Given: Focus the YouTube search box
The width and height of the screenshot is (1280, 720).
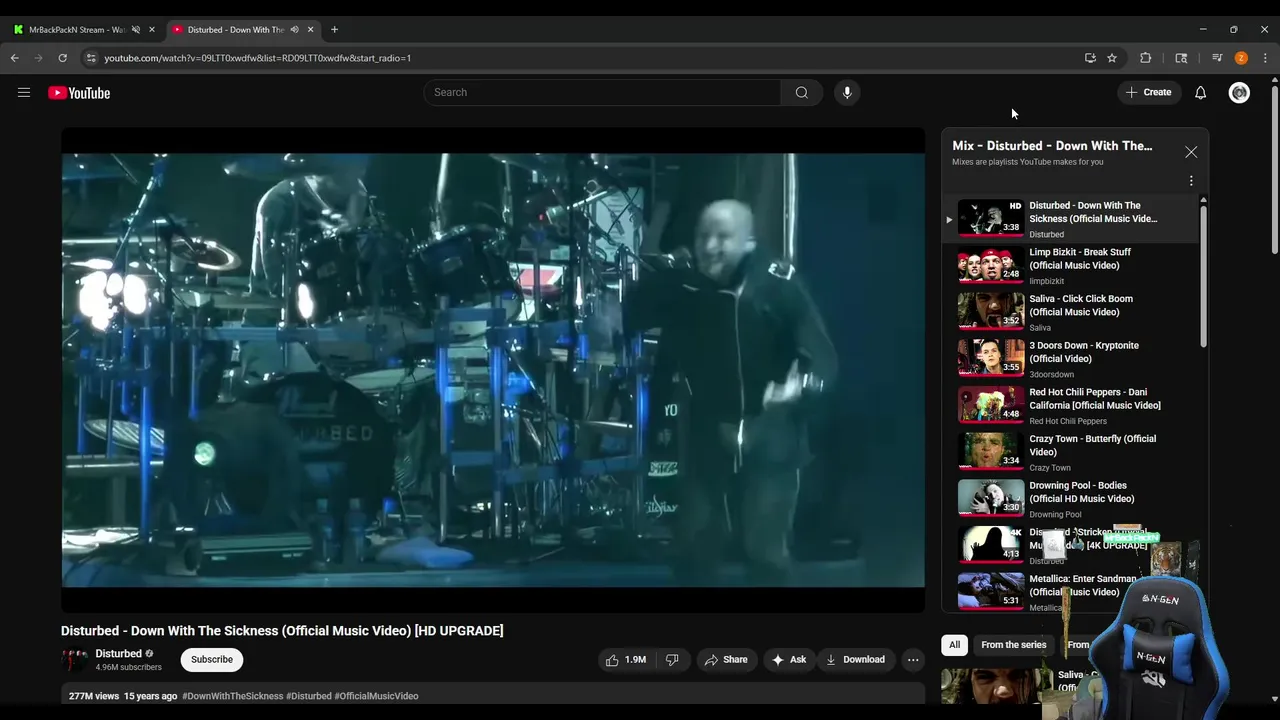Looking at the screenshot, I should tap(602, 92).
